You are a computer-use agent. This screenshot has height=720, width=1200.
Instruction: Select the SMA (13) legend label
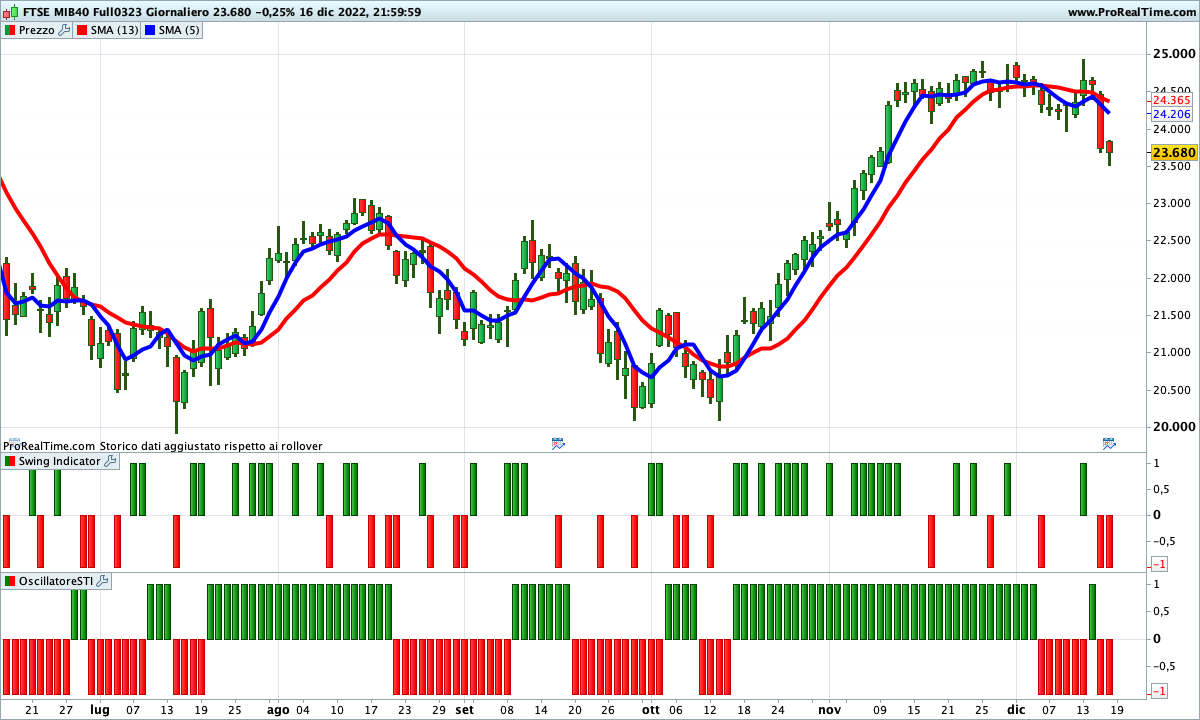tap(115, 31)
